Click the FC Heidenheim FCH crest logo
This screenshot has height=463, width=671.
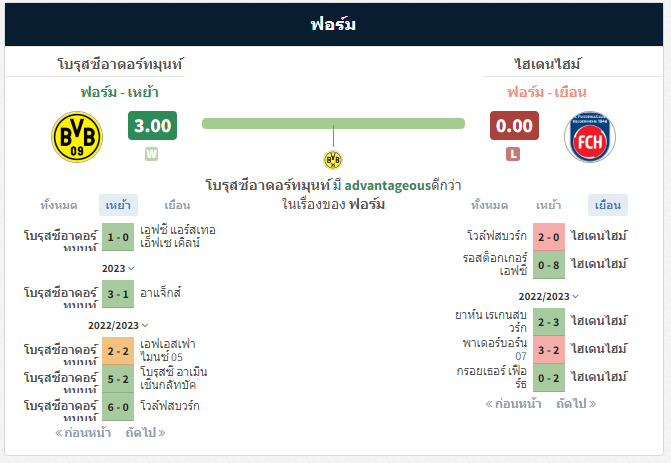pos(590,137)
